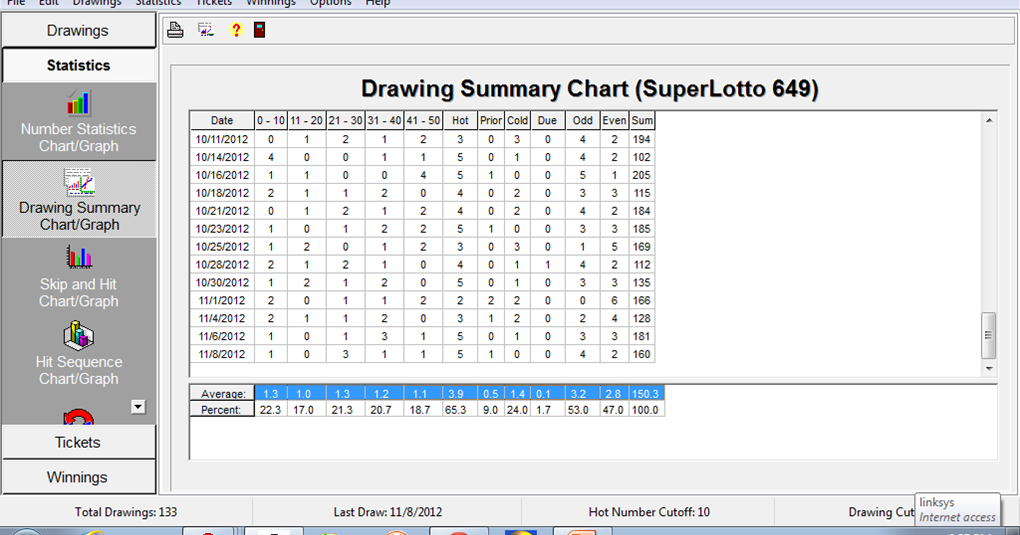Click the Cold column header
This screenshot has height=535, width=1020.
tap(517, 120)
